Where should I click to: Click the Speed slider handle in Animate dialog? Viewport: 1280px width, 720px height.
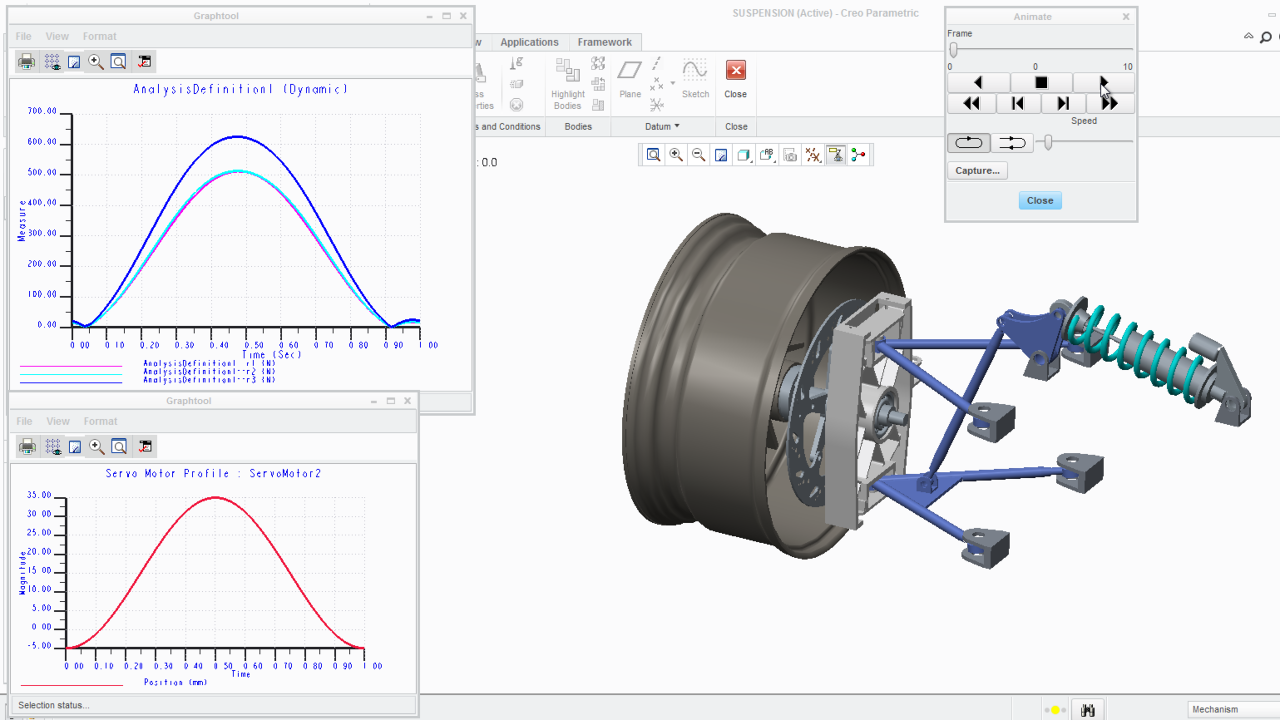[1048, 143]
